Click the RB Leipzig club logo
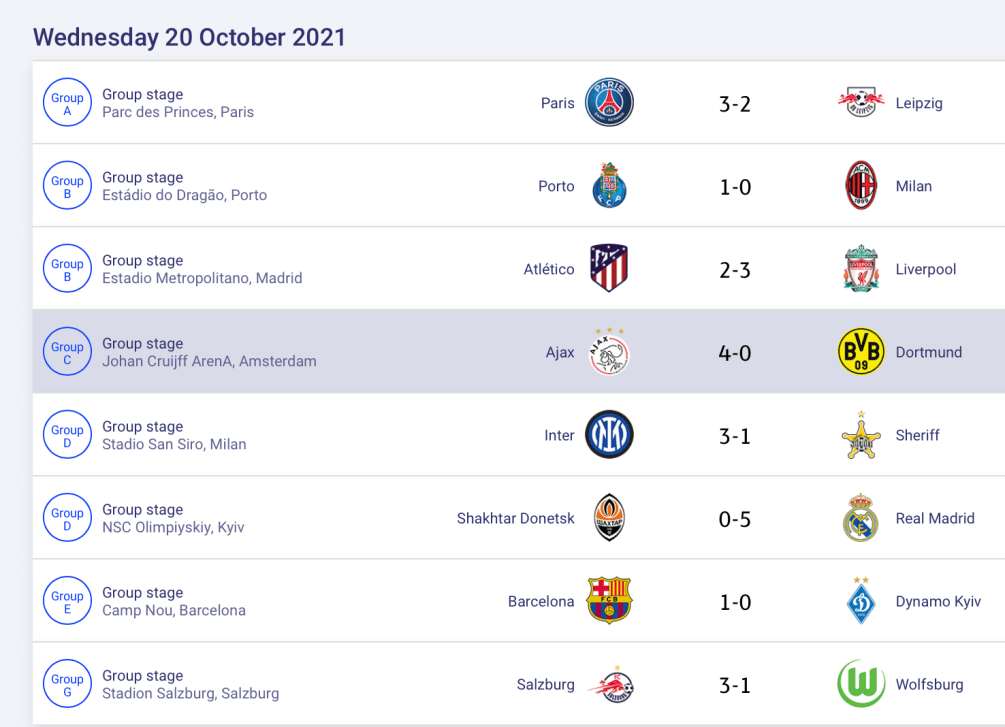The width and height of the screenshot is (1005, 727). click(x=861, y=103)
